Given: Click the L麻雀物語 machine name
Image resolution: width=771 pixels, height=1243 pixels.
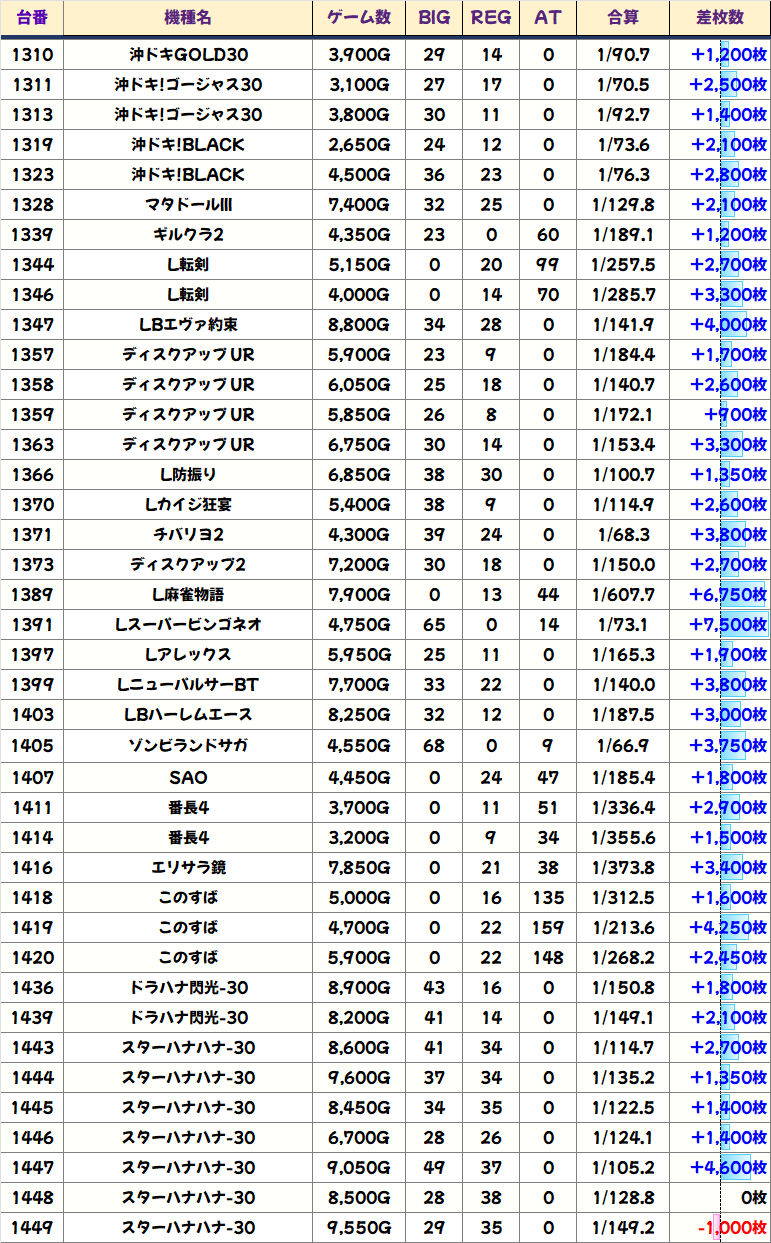Looking at the screenshot, I should (188, 595).
